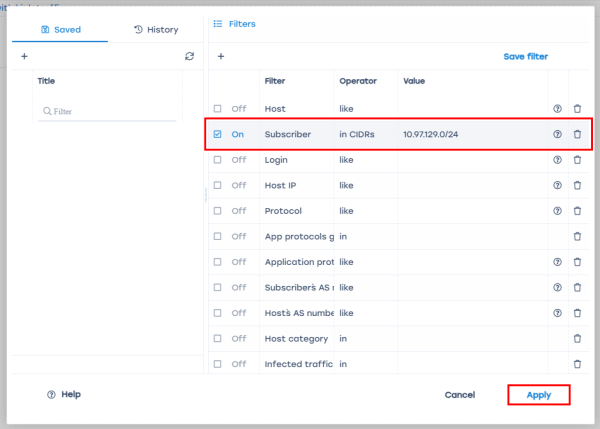Screen dimensions: 600x429
Task: Uncheck the Subscriber filter checkbox
Action: [x=218, y=134]
